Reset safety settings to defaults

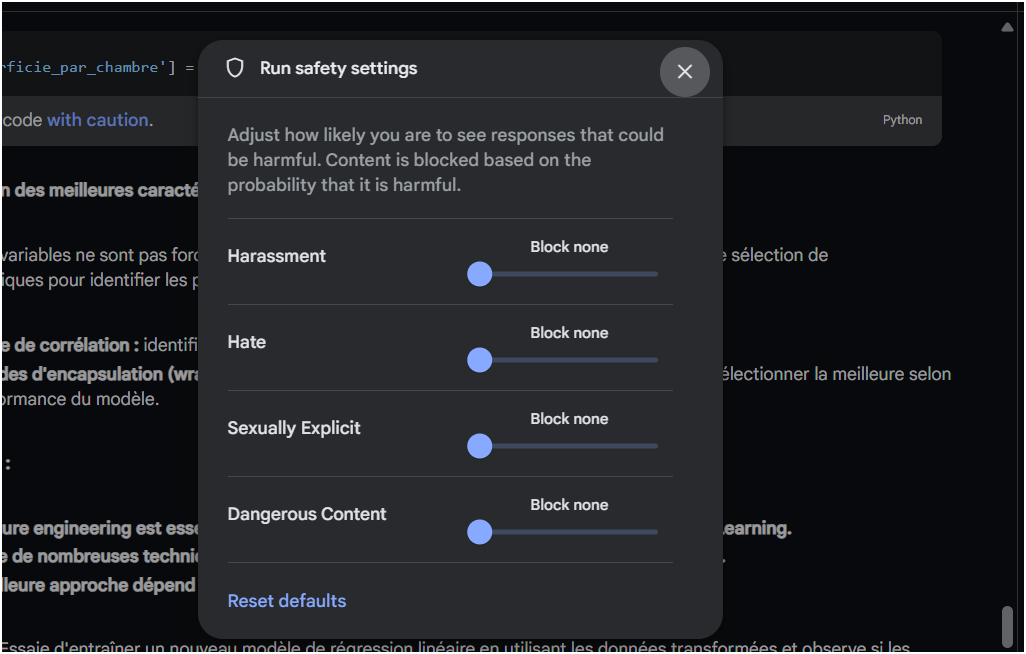(x=287, y=601)
